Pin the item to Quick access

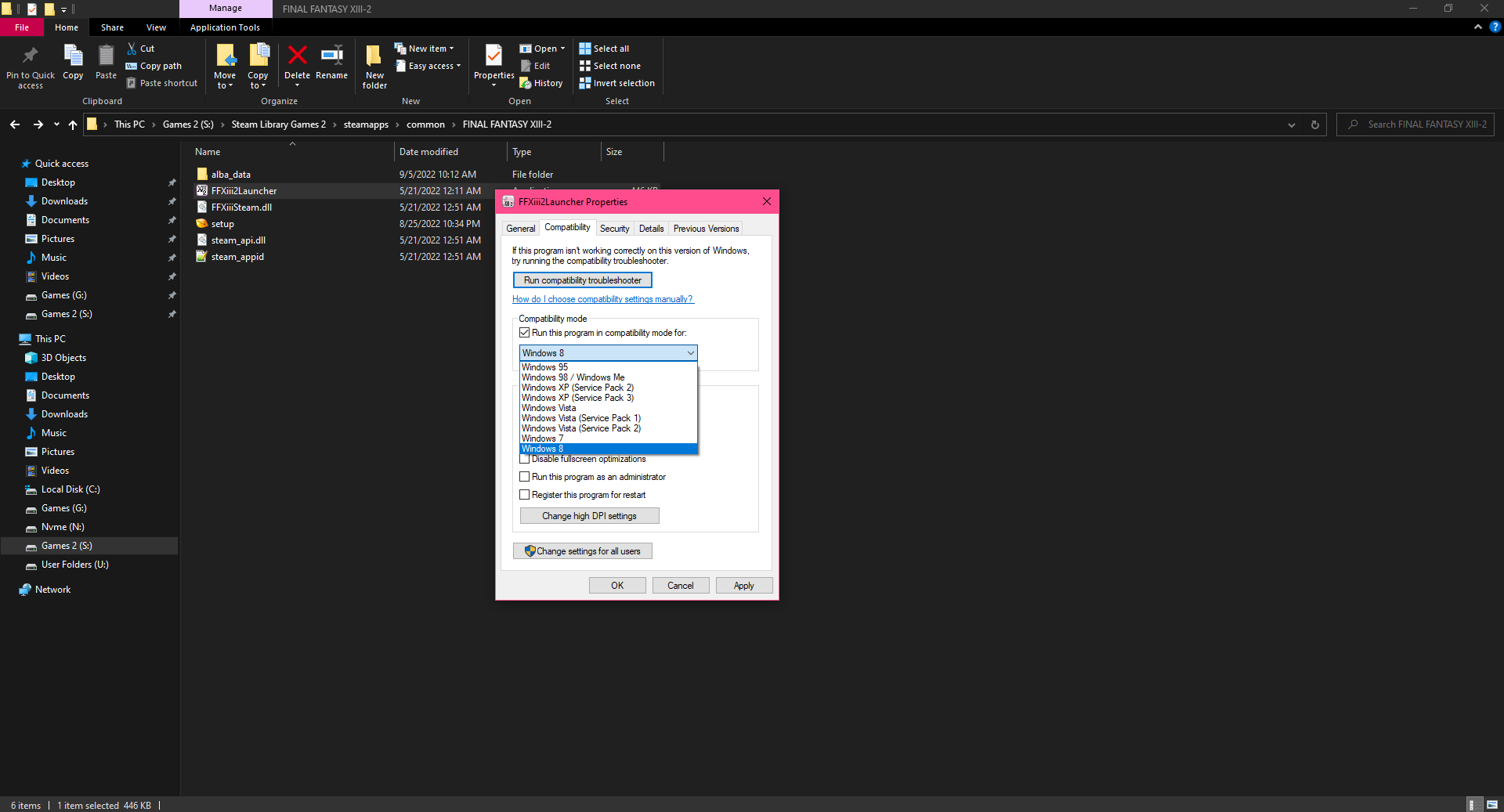[31, 67]
